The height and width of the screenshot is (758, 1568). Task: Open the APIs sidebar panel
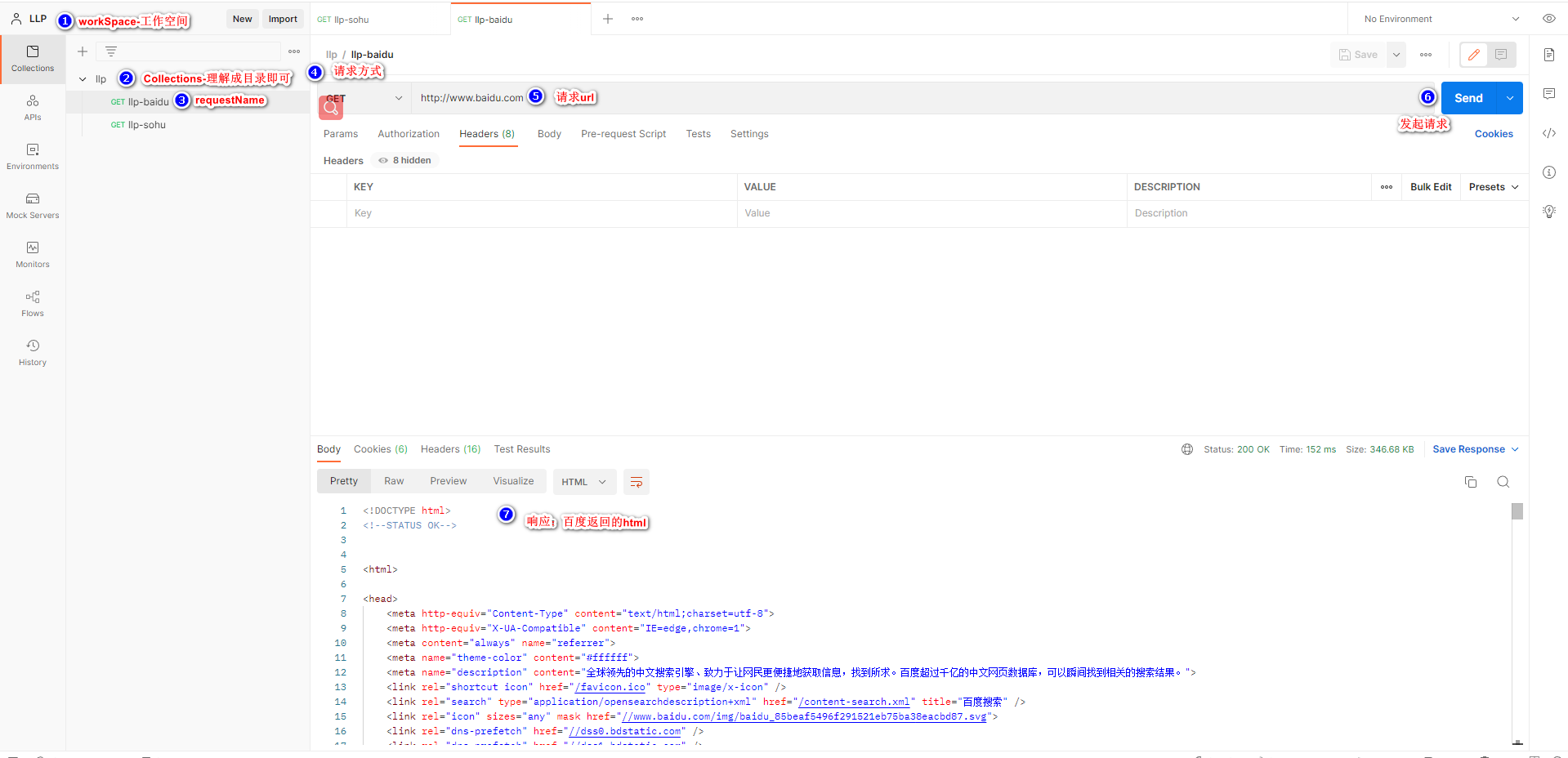[x=33, y=108]
